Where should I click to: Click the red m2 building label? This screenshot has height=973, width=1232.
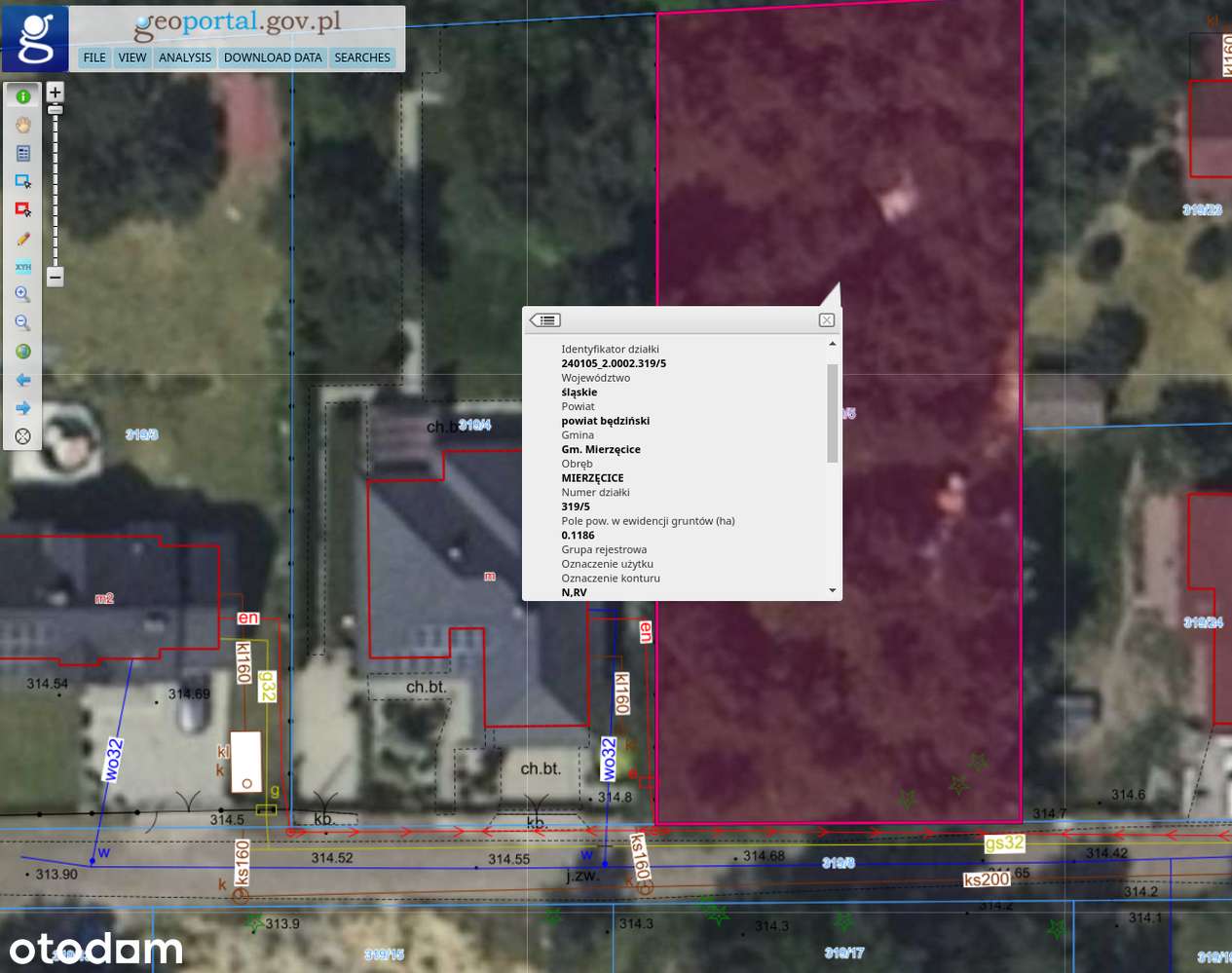pos(104,598)
